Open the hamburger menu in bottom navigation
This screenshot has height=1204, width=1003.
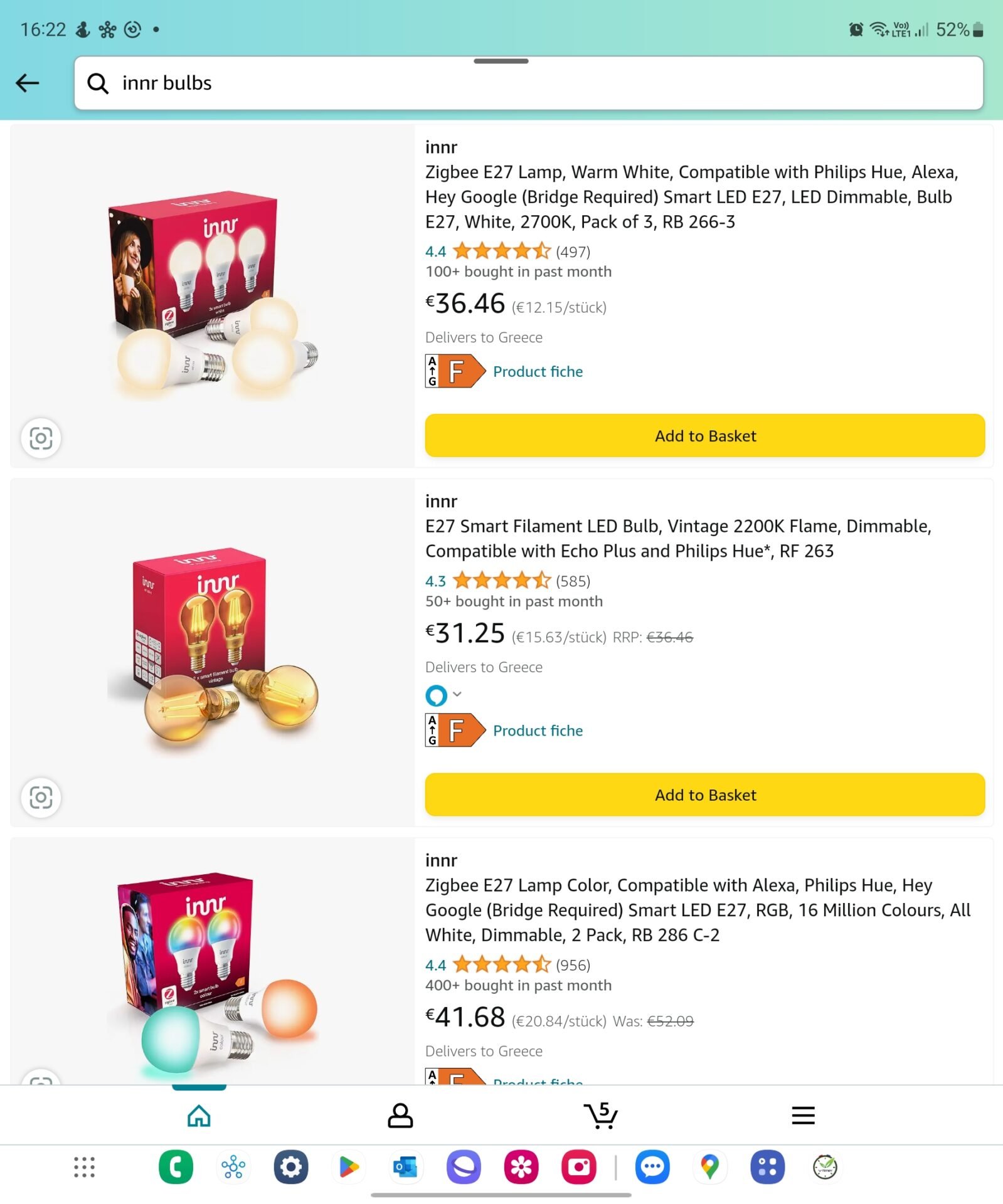802,1116
